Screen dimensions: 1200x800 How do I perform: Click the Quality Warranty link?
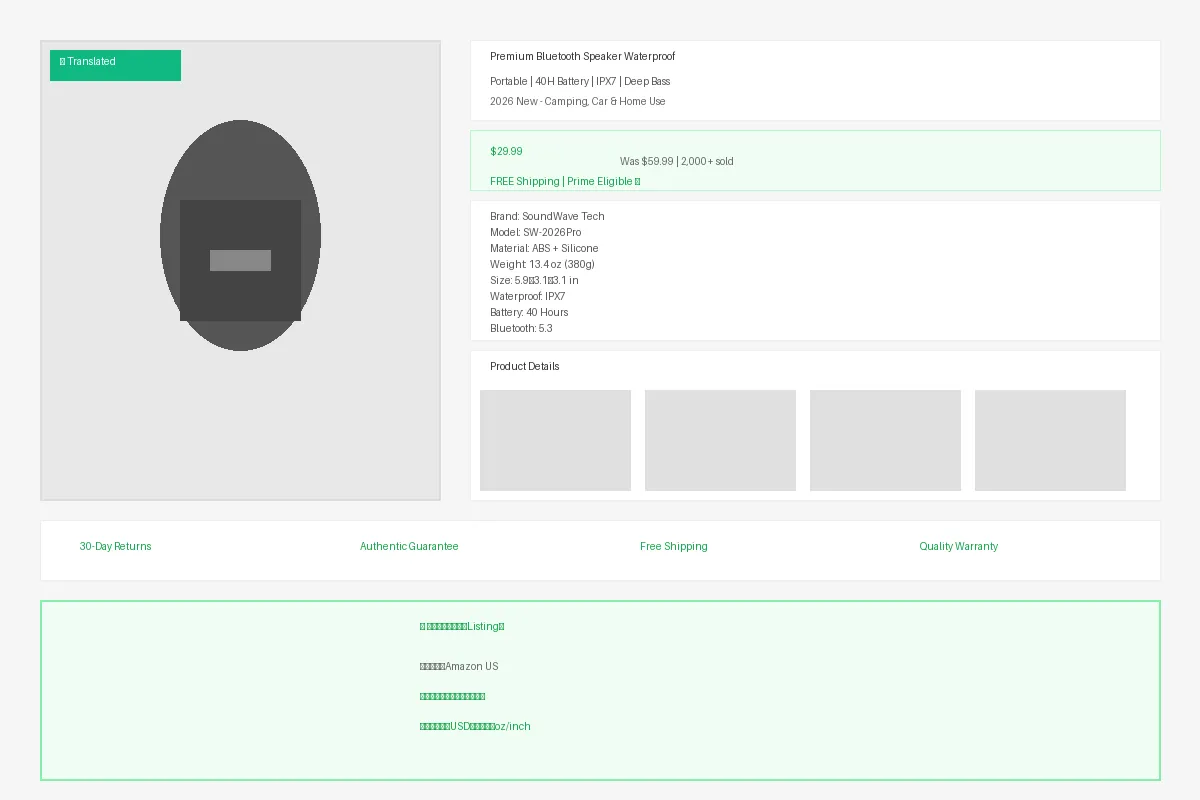[959, 546]
